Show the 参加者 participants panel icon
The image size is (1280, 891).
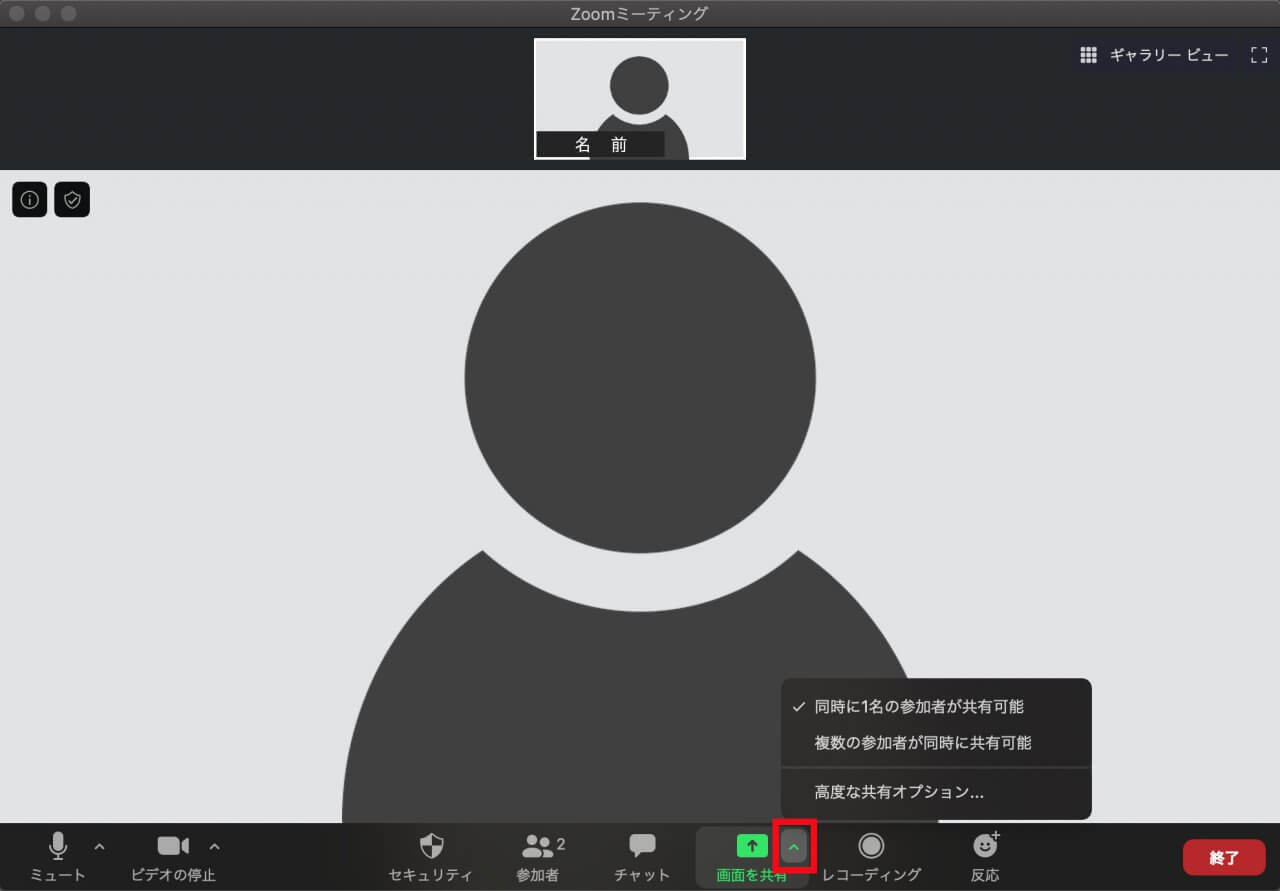[x=538, y=846]
